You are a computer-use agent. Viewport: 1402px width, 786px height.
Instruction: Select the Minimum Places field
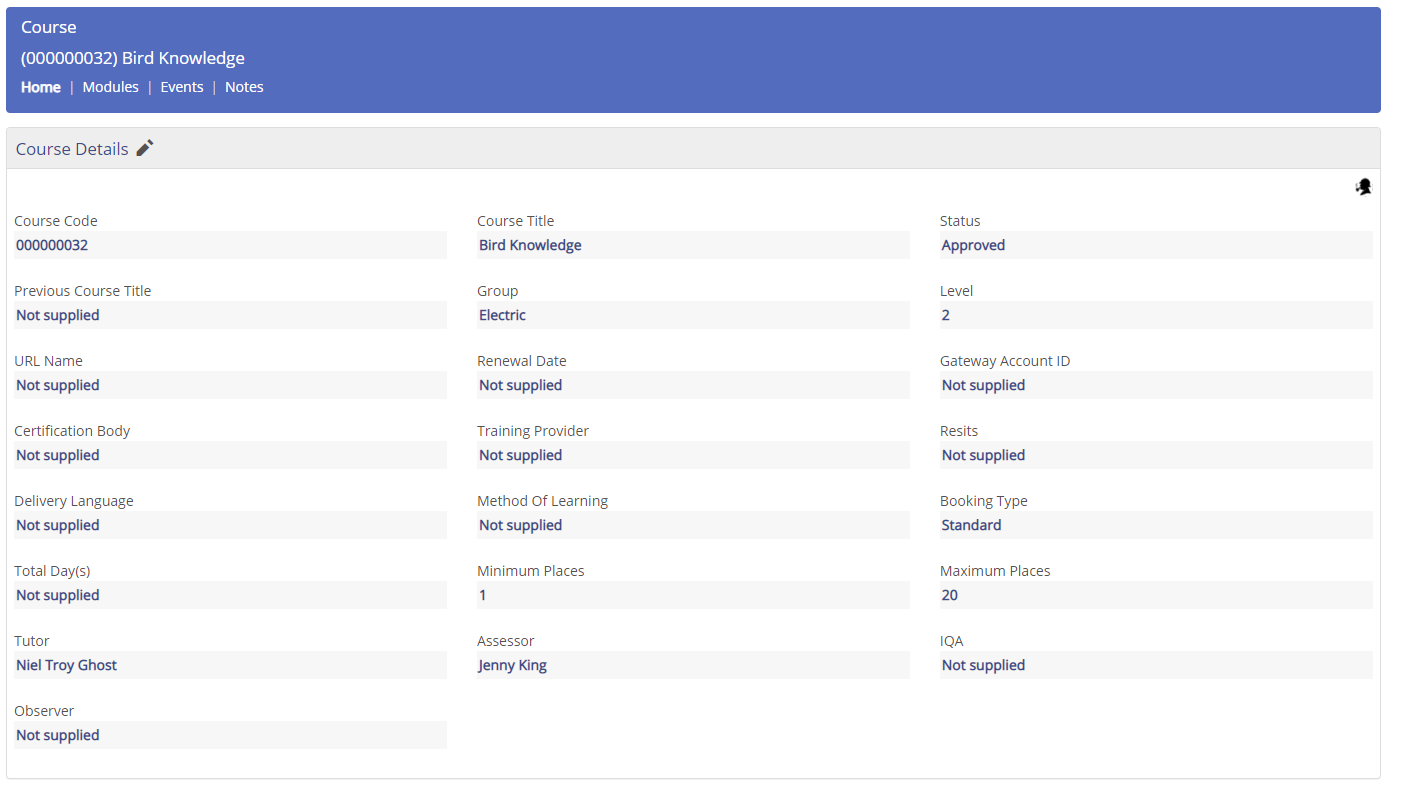[694, 595]
